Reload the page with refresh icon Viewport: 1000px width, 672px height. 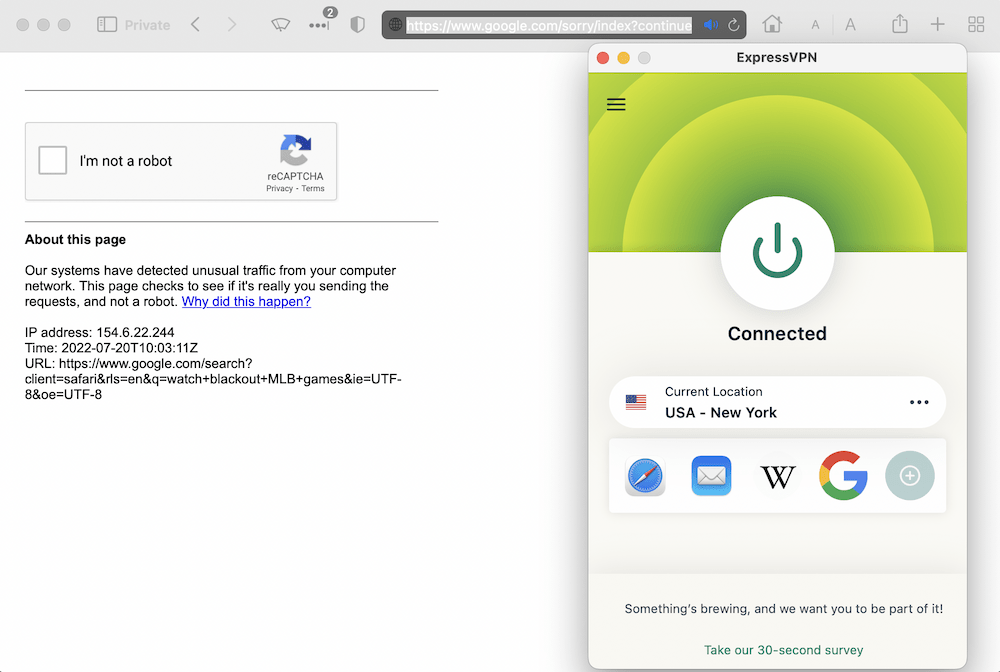point(733,25)
